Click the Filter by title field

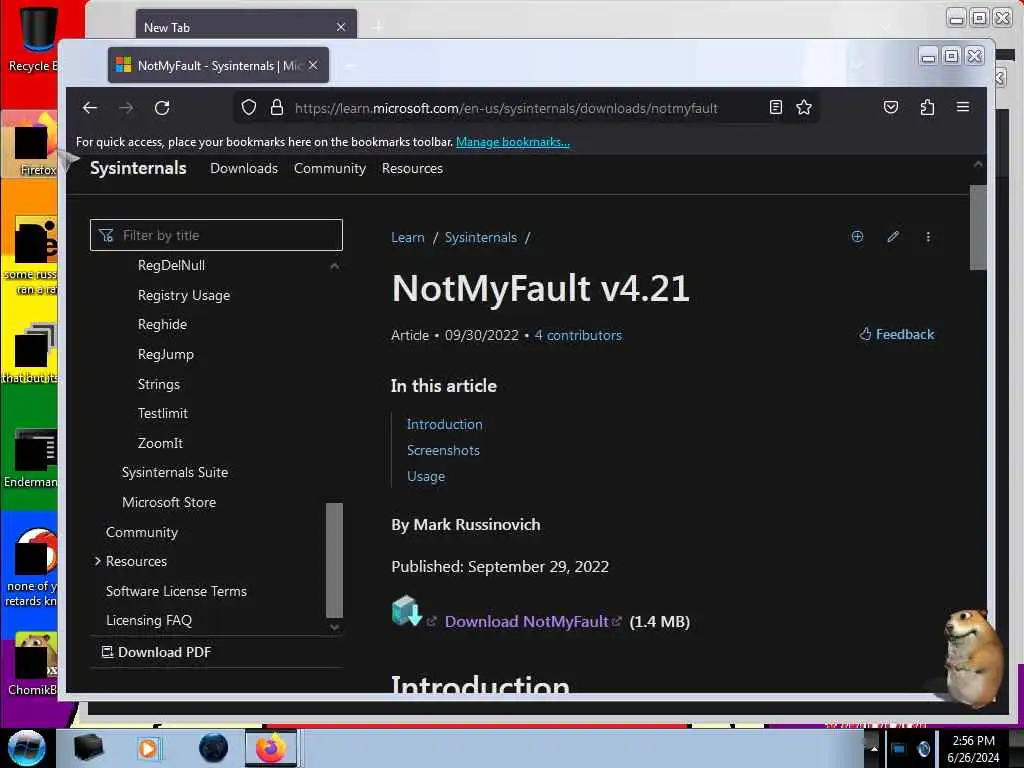(x=216, y=235)
